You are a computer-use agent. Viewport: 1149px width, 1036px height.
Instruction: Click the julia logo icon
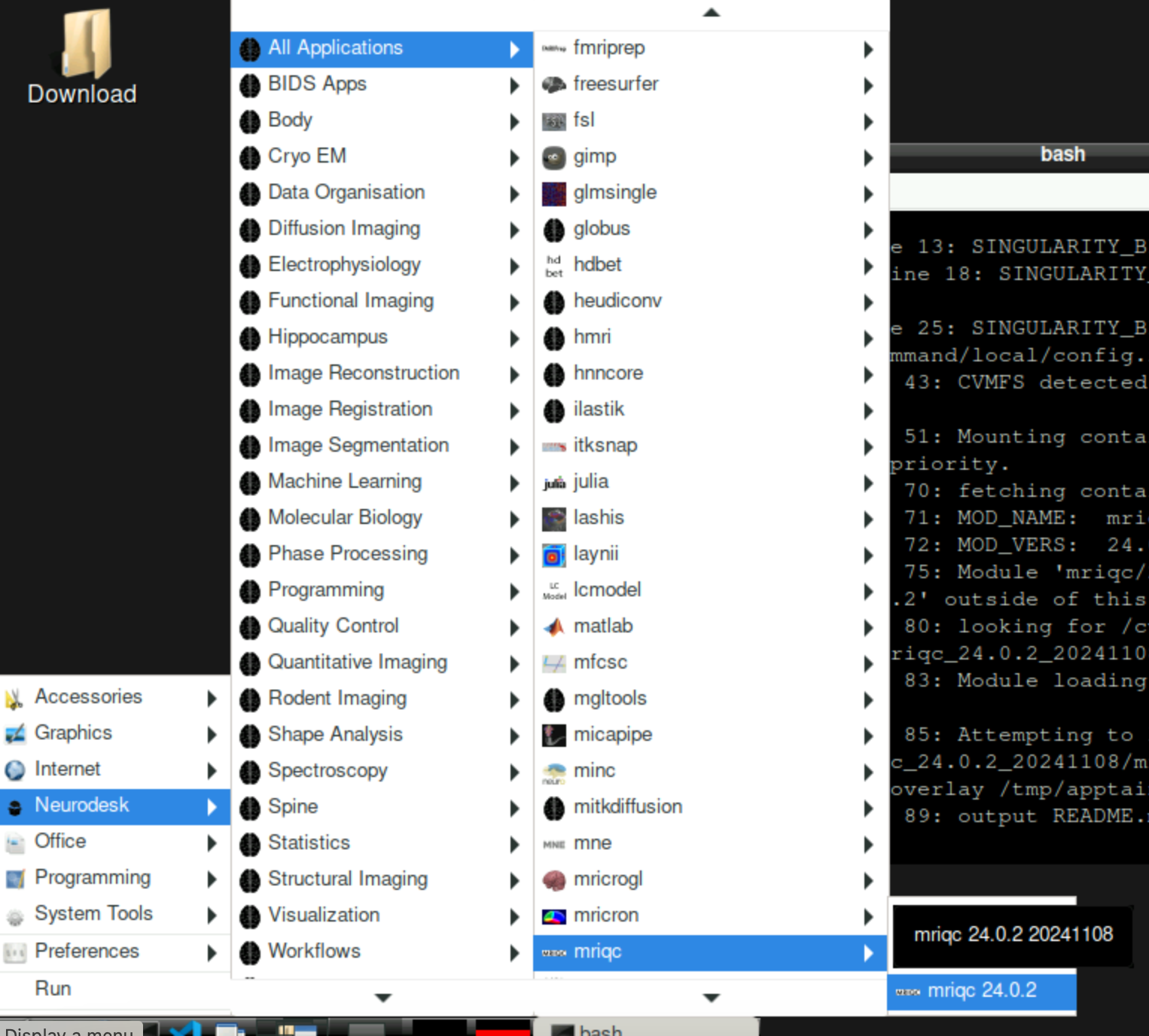(x=553, y=483)
